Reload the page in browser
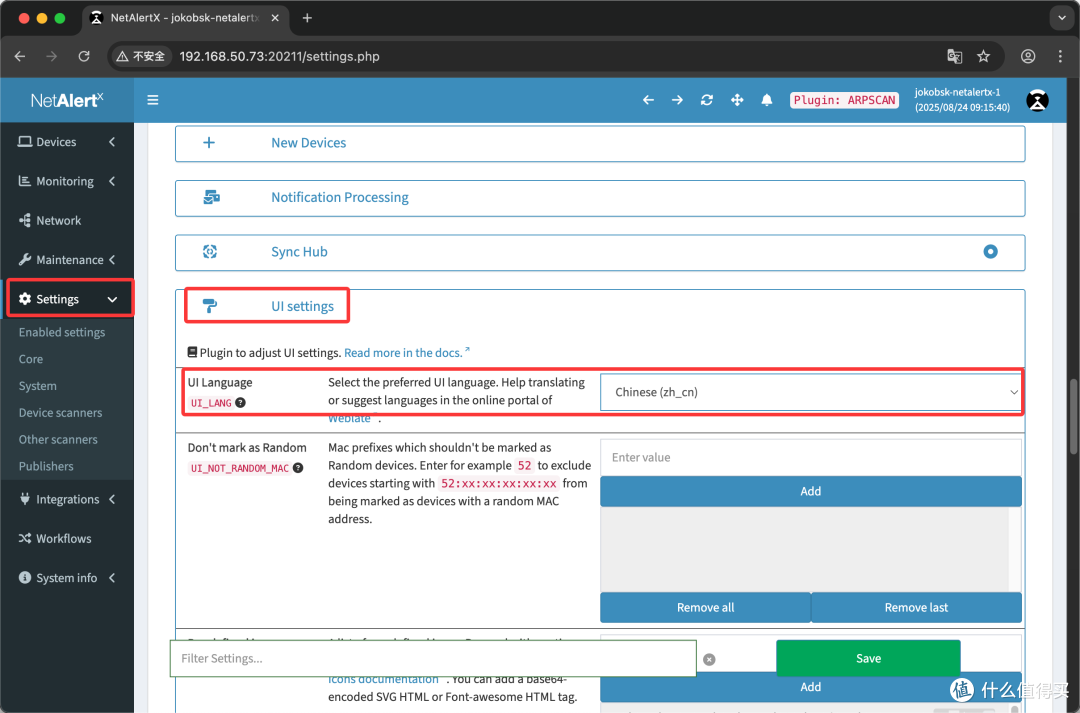1080x713 pixels. pos(84,56)
